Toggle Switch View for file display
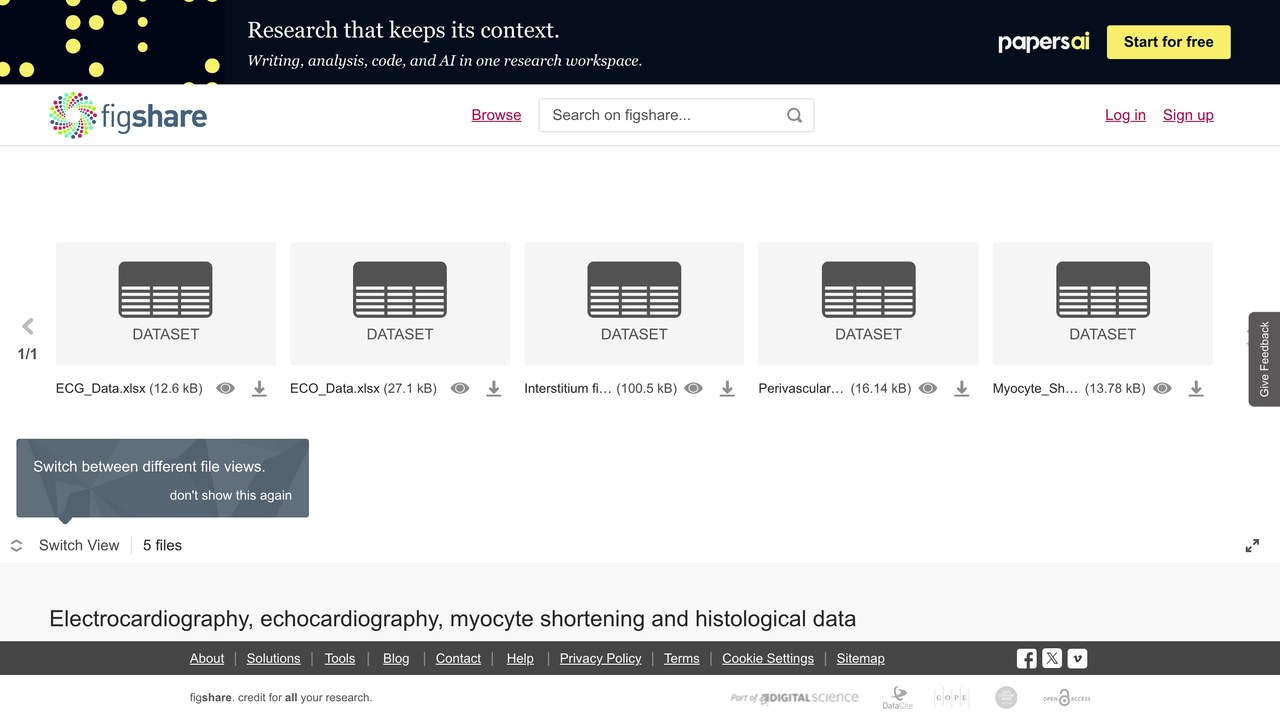This screenshot has width=1280, height=720. tap(65, 545)
